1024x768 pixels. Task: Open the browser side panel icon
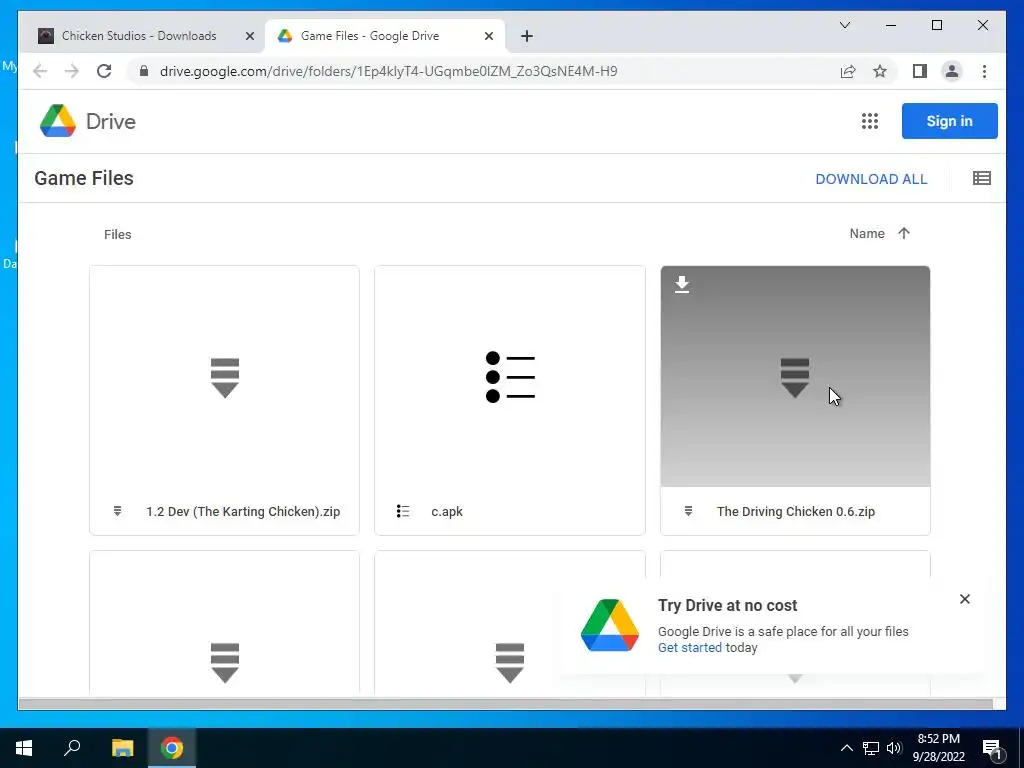pos(920,71)
